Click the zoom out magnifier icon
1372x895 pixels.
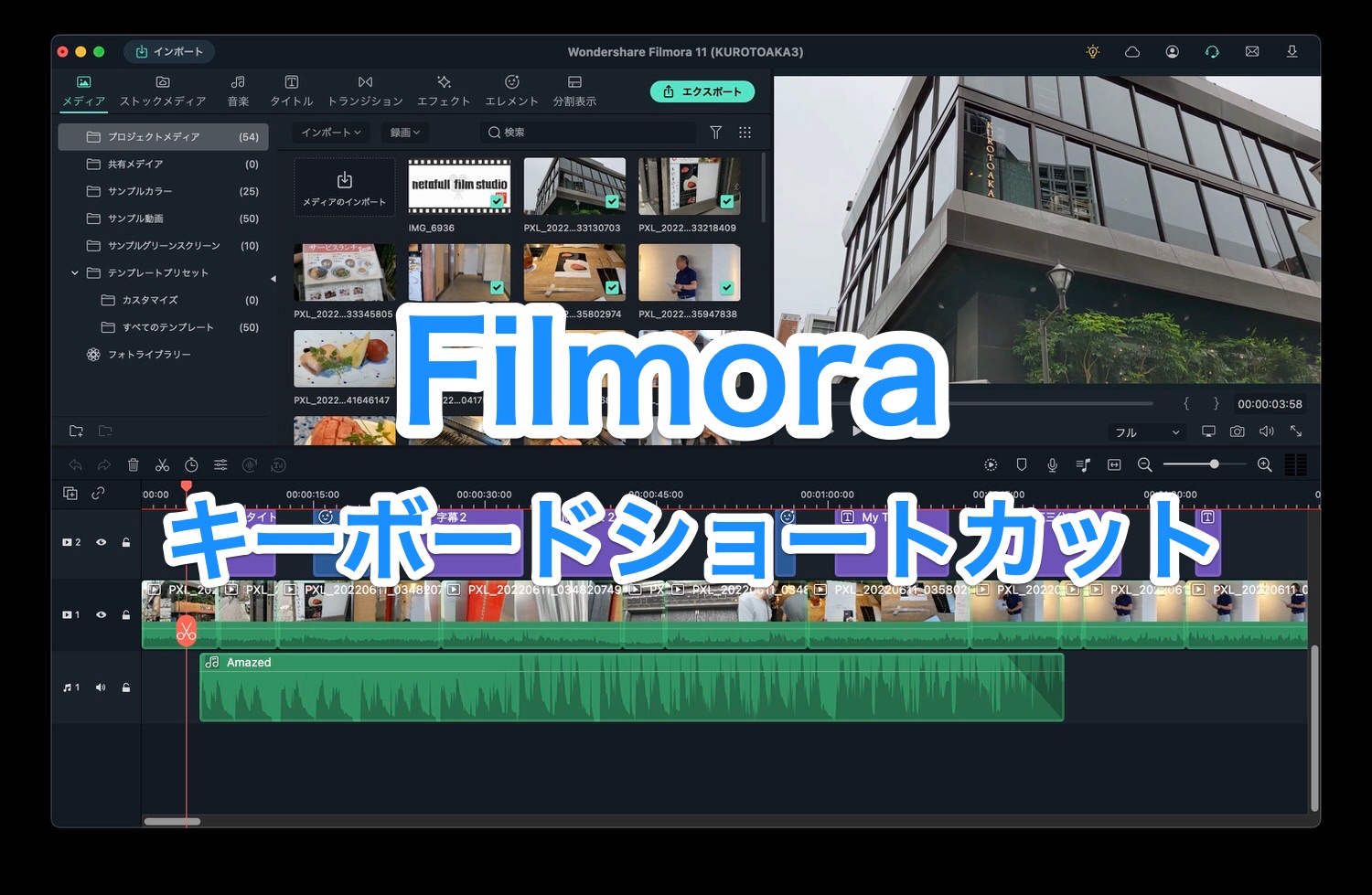point(1144,465)
